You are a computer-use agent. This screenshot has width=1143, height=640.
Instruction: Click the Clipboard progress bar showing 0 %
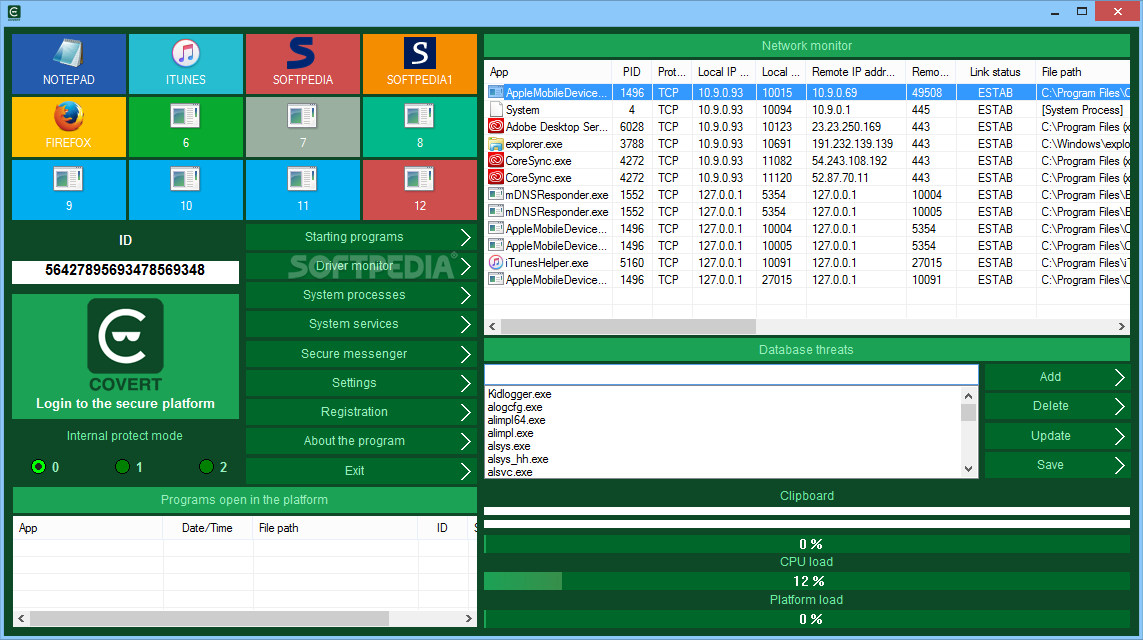coord(807,544)
